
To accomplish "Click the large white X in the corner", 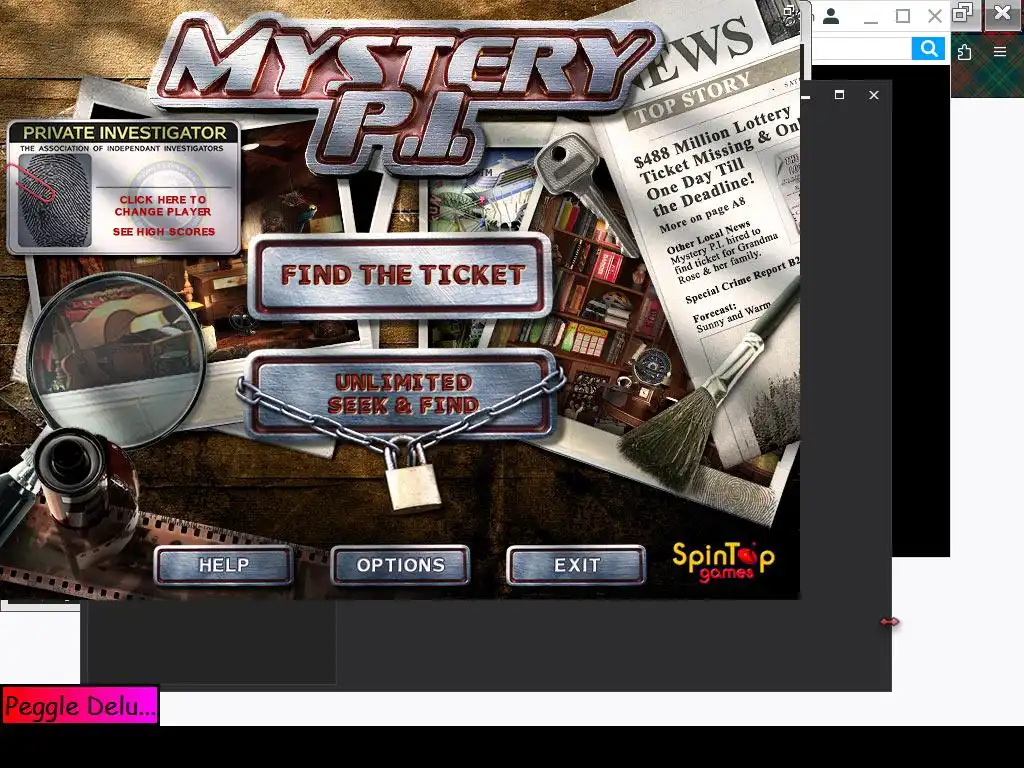I will pyautogui.click(x=1002, y=12).
